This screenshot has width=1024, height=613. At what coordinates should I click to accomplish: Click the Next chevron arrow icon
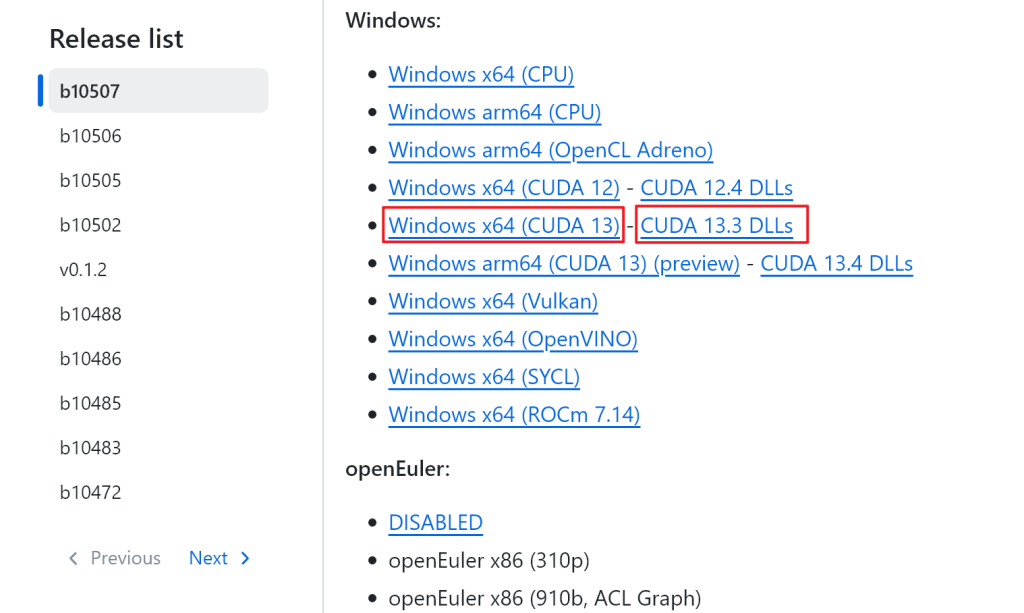[246, 558]
